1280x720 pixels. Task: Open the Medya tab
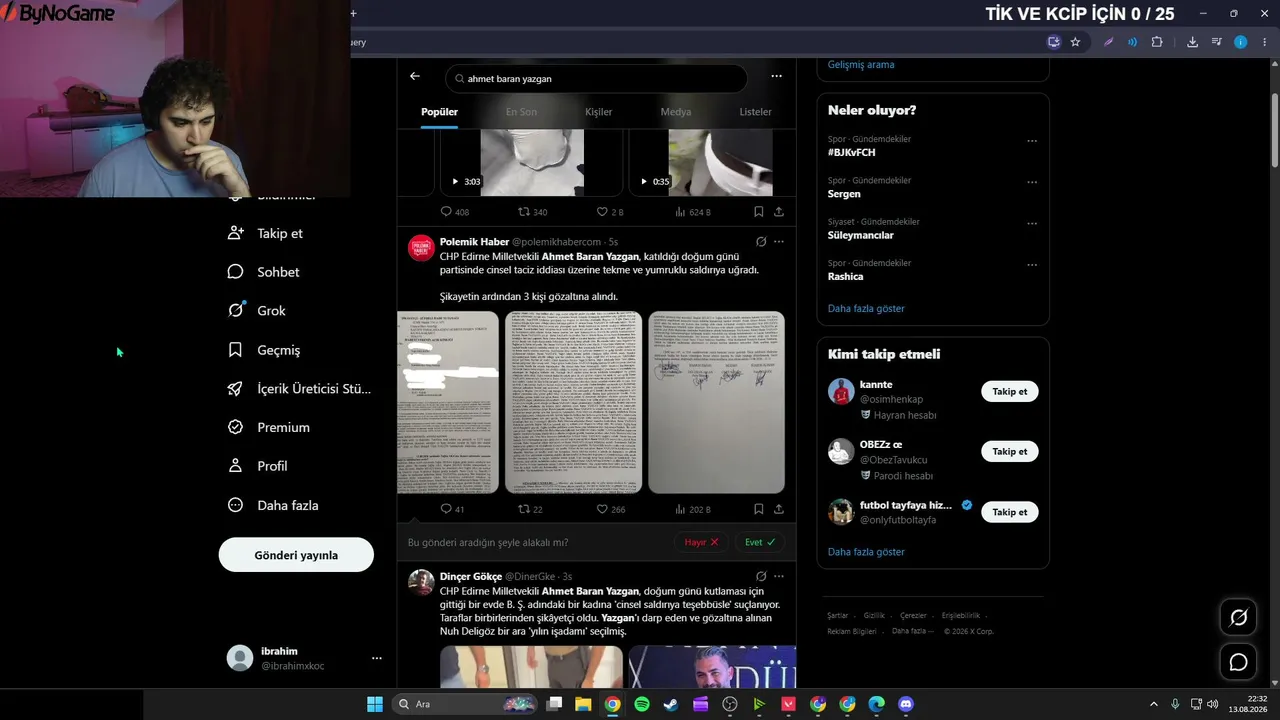(x=676, y=112)
